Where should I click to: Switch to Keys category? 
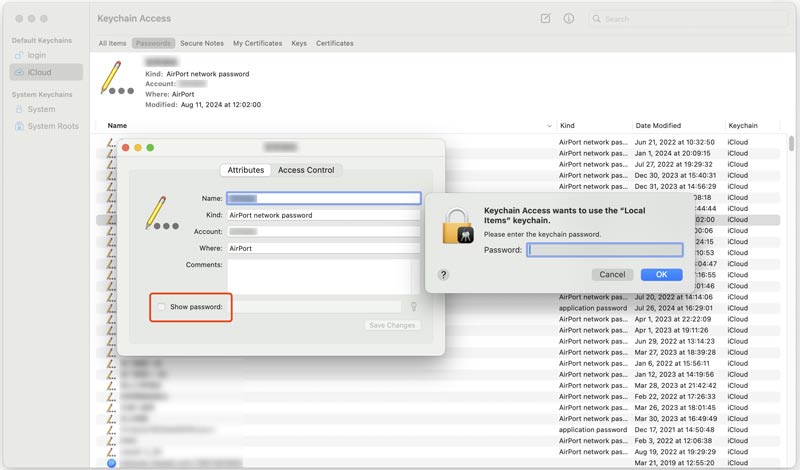pyautogui.click(x=299, y=43)
